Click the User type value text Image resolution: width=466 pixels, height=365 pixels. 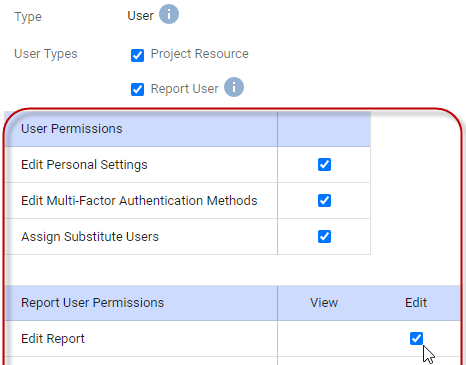click(x=140, y=16)
